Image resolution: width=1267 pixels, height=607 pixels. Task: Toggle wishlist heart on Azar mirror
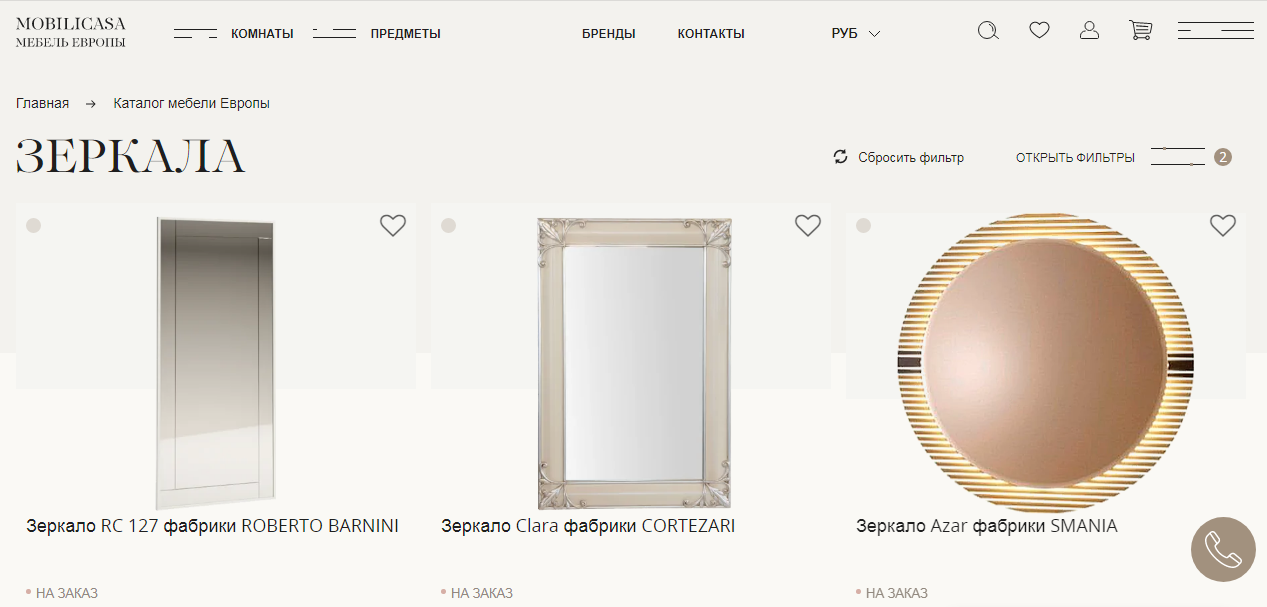(x=1222, y=226)
